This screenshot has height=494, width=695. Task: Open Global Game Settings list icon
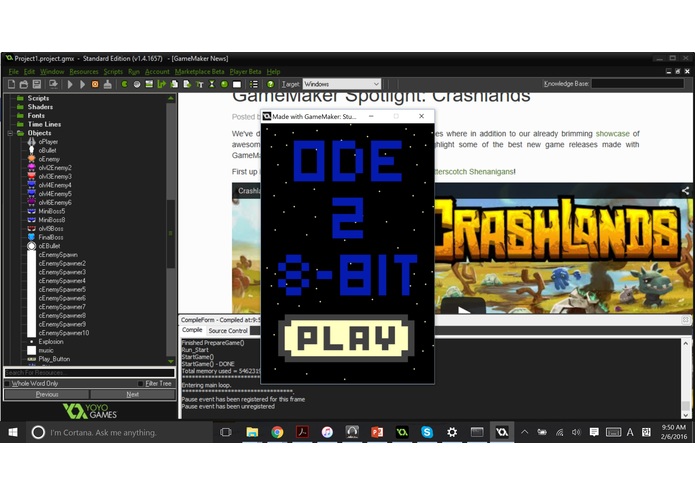[254, 84]
